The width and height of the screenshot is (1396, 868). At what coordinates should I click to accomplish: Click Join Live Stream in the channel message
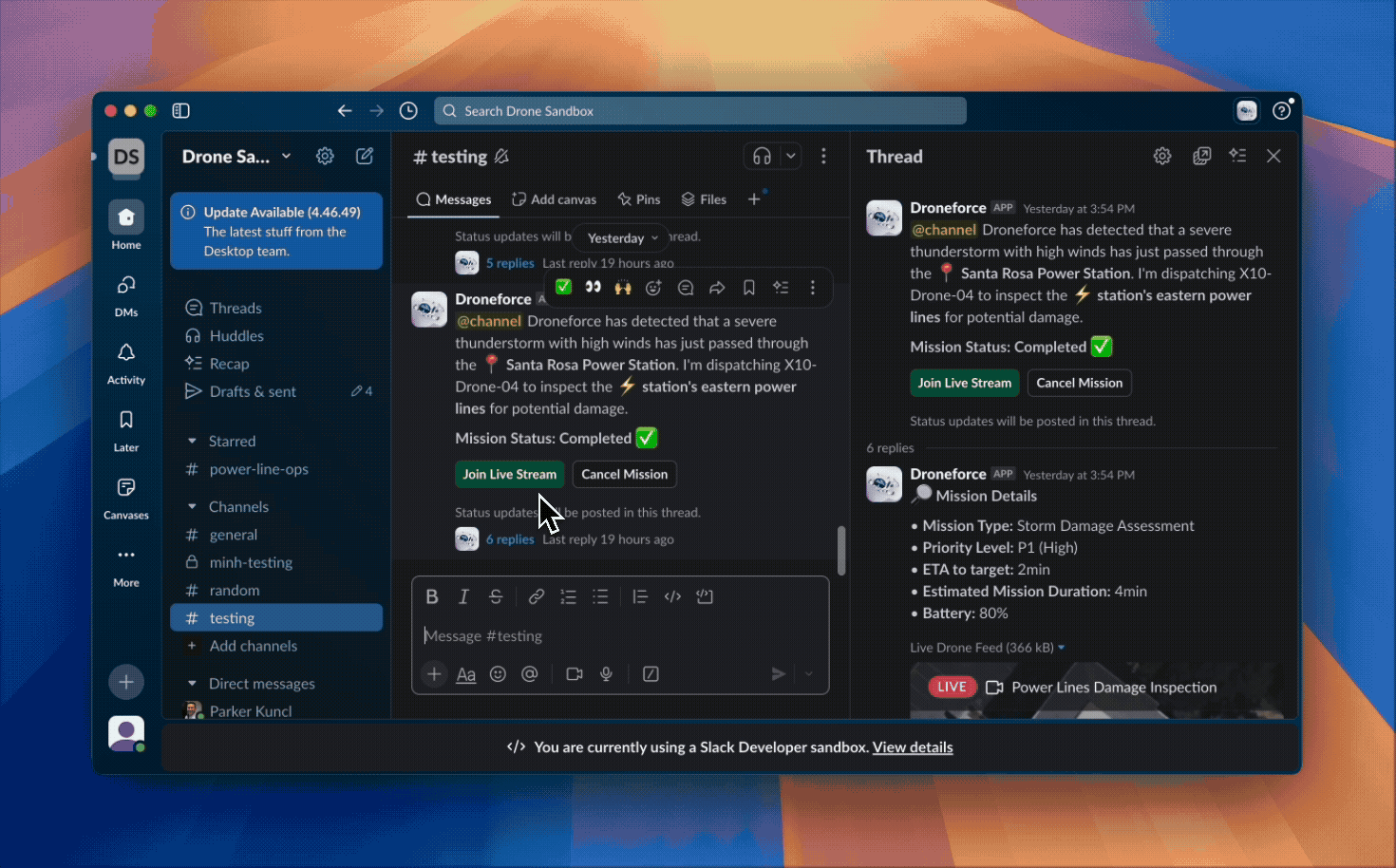[x=510, y=474]
